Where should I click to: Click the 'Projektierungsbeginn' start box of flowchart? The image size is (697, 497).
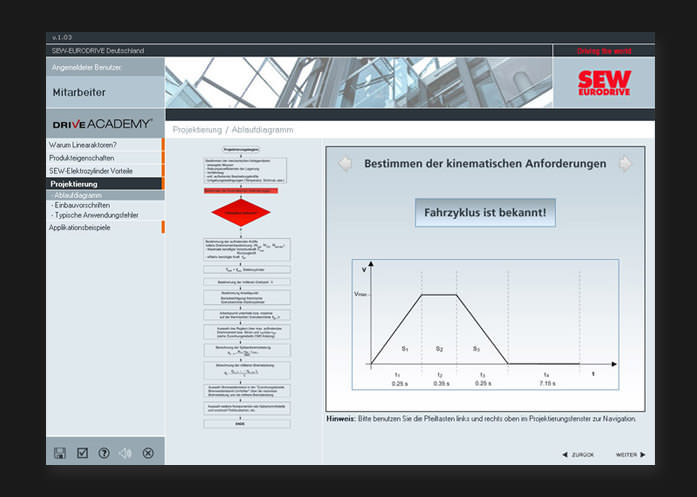point(241,149)
